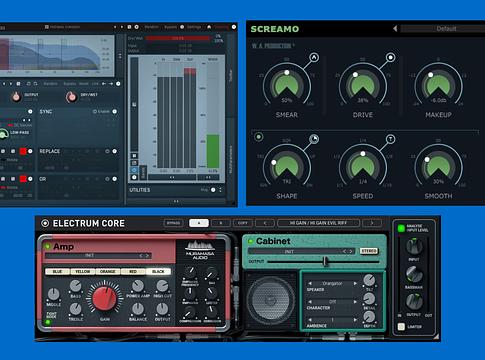Select next speaker after Orangator
This screenshot has width=485, height=360.
point(355,283)
